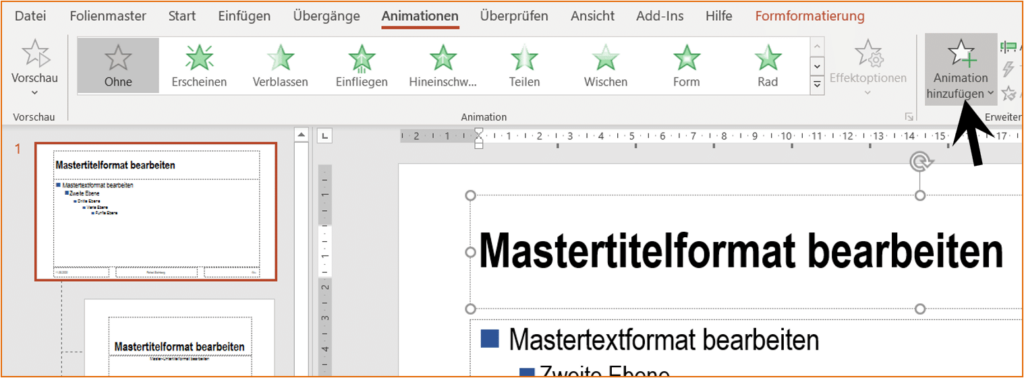Viewport: 1024px width, 378px height.
Task: Open the Formformatierung tab
Action: [x=810, y=16]
